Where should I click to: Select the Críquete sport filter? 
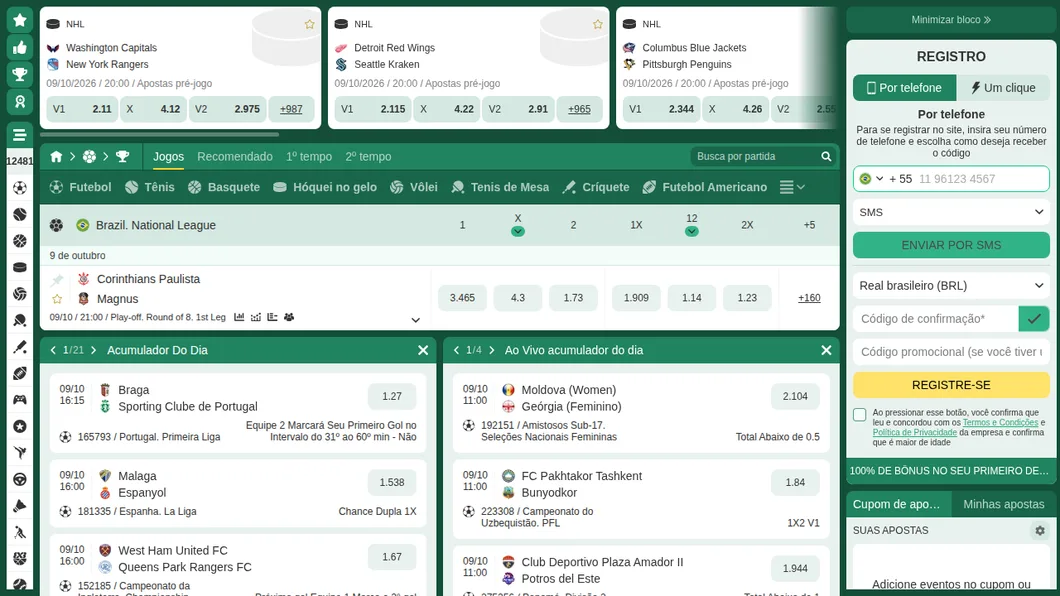(596, 187)
